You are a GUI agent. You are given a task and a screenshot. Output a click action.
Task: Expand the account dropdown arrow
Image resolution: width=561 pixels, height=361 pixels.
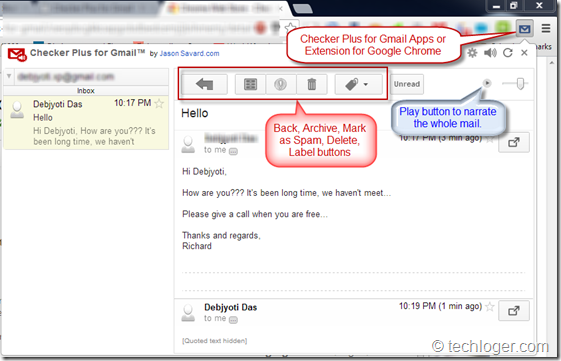pyautogui.click(x=9, y=76)
